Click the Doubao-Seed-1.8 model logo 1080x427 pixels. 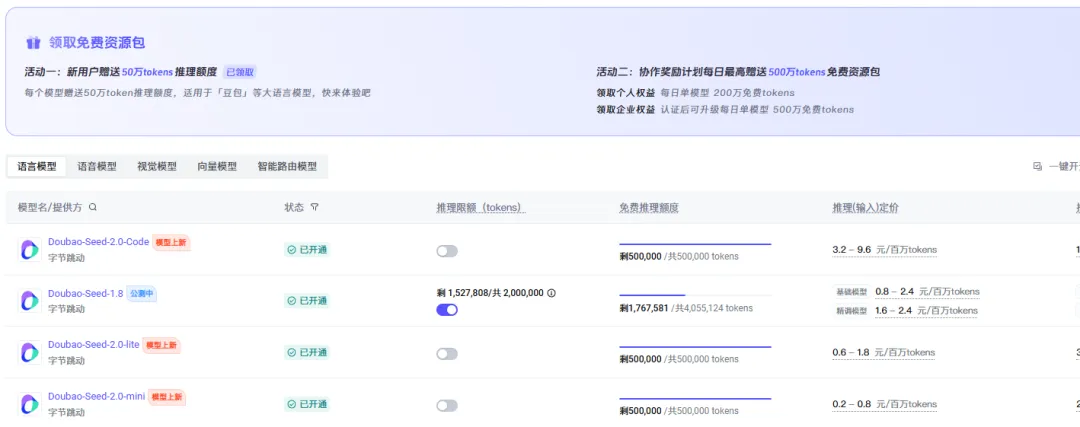[x=30, y=301]
